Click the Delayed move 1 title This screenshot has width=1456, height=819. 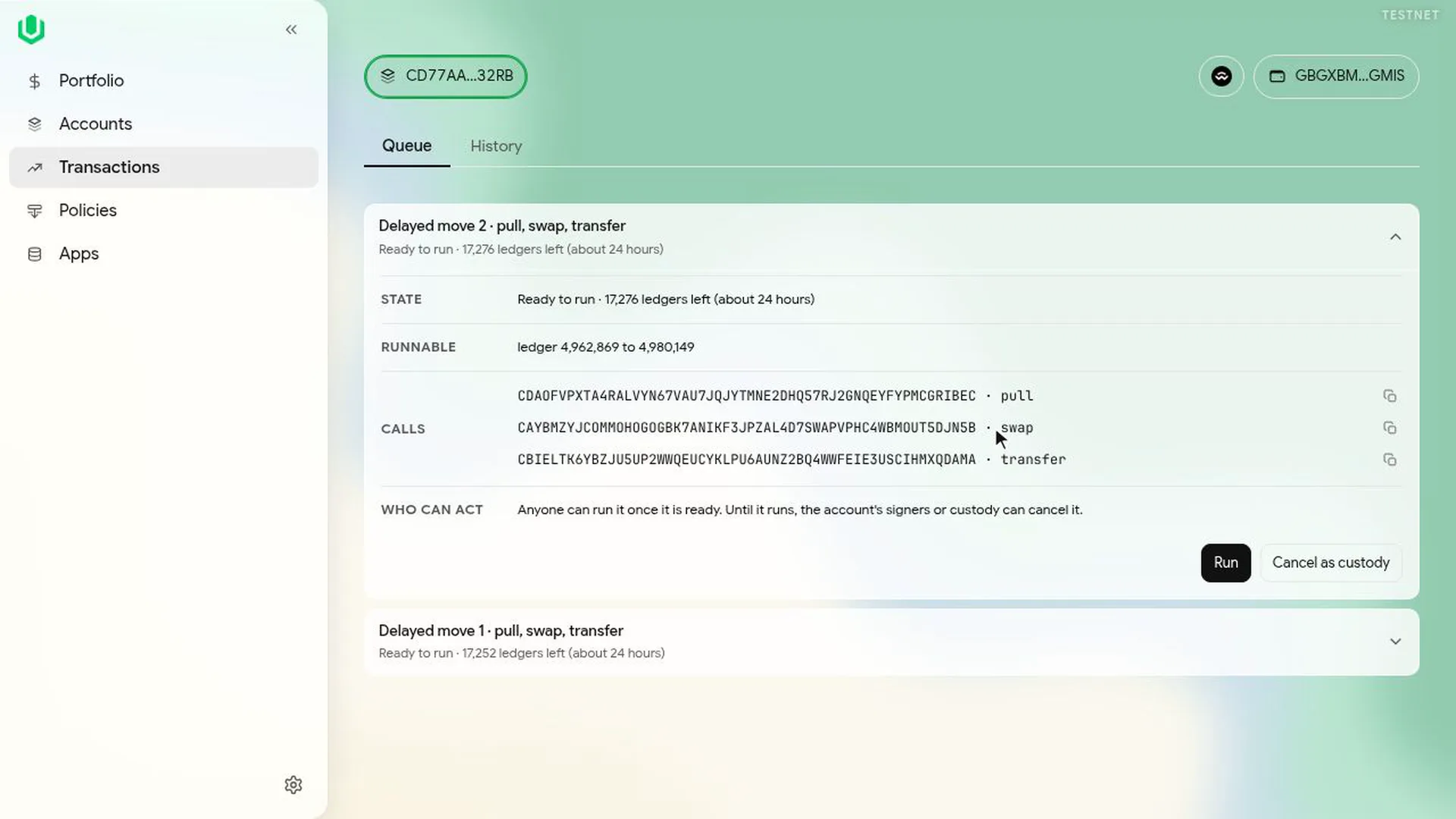500,631
